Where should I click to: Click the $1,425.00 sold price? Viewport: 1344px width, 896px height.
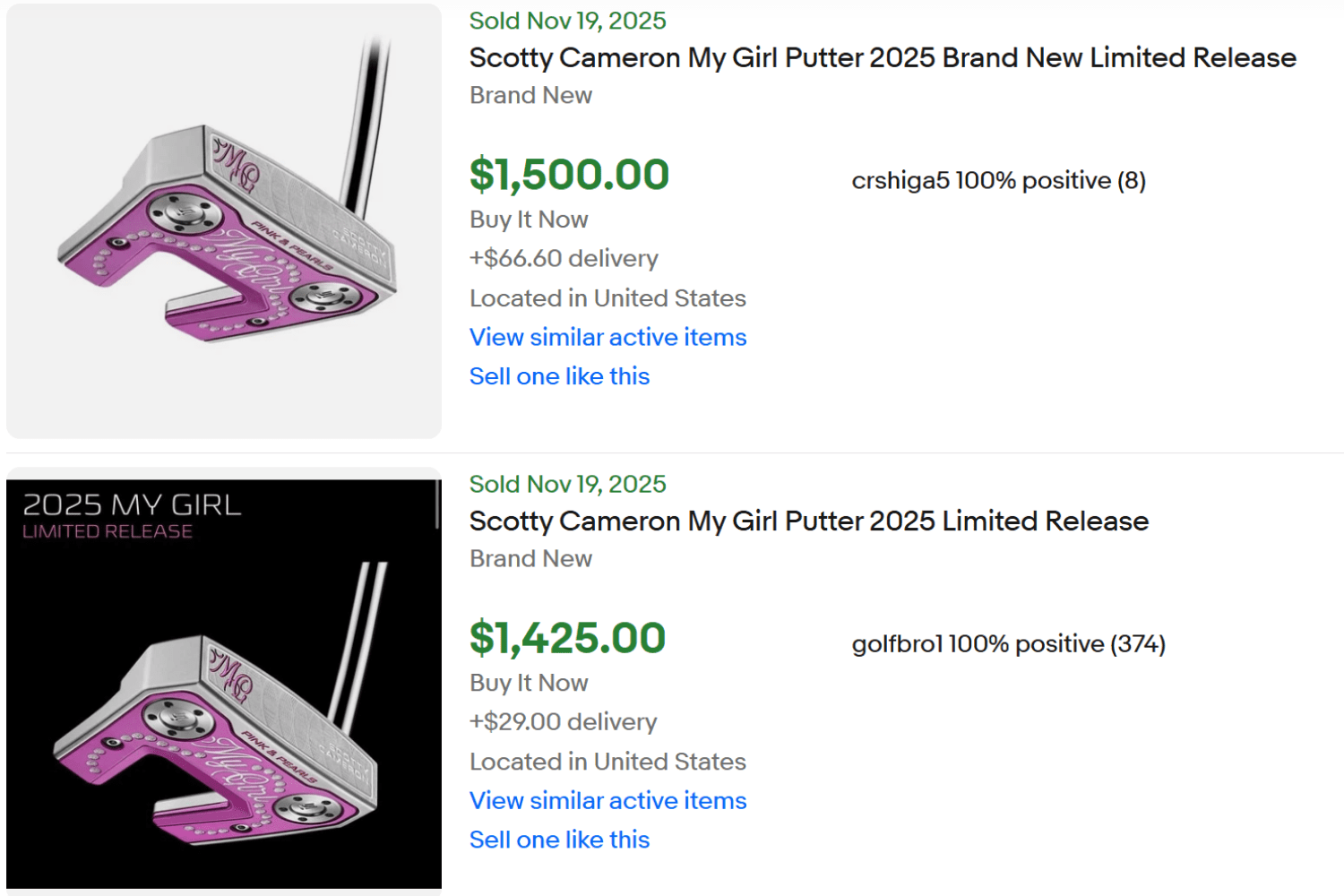(x=568, y=637)
